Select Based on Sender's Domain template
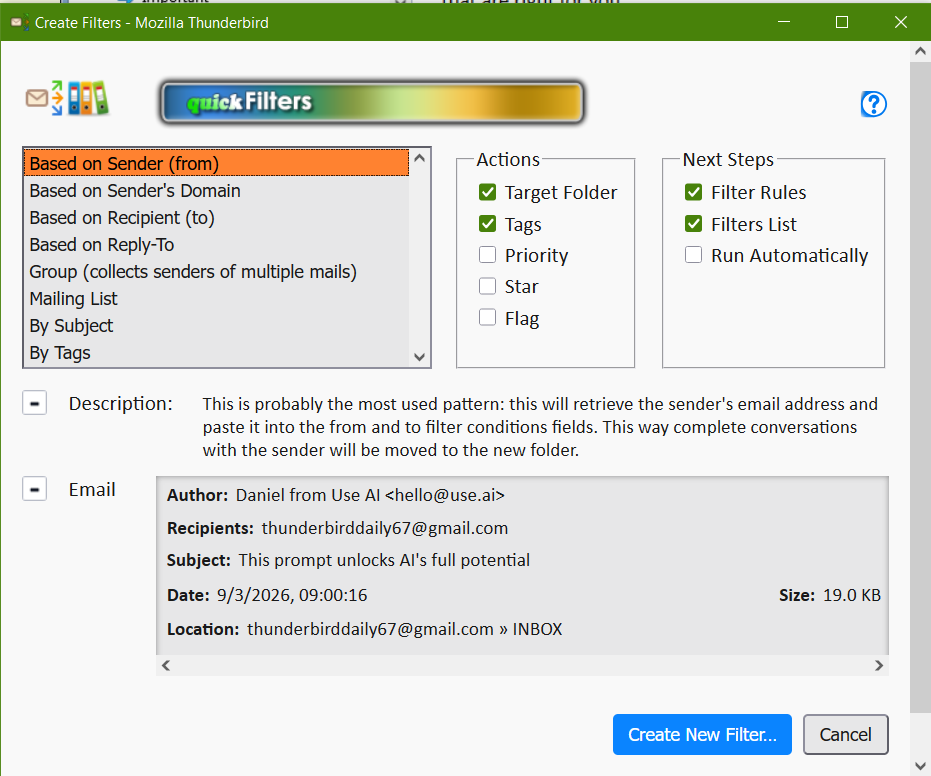Screen dimensions: 931x776 tap(135, 190)
